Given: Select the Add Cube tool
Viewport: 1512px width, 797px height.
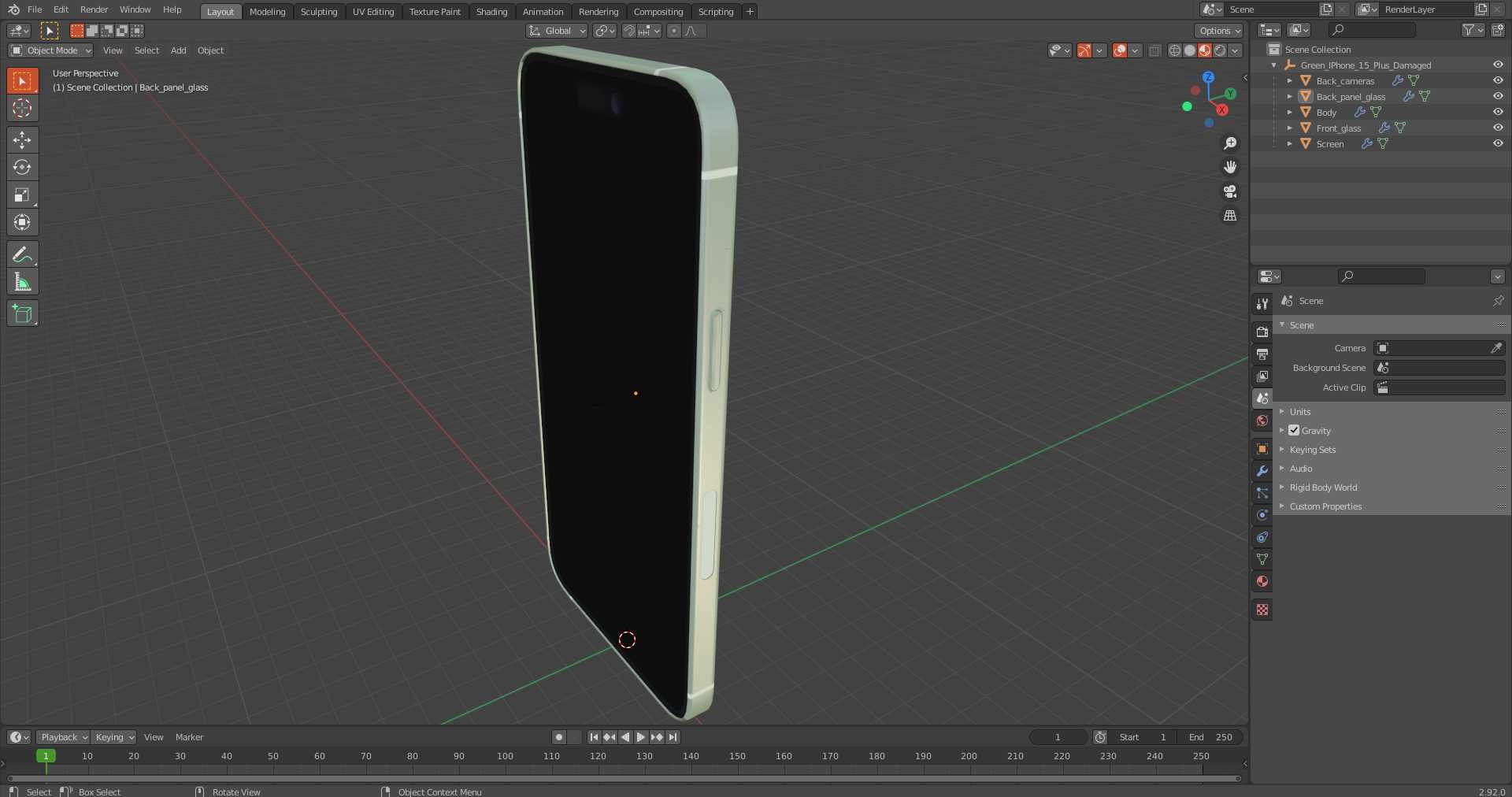Looking at the screenshot, I should 22,313.
